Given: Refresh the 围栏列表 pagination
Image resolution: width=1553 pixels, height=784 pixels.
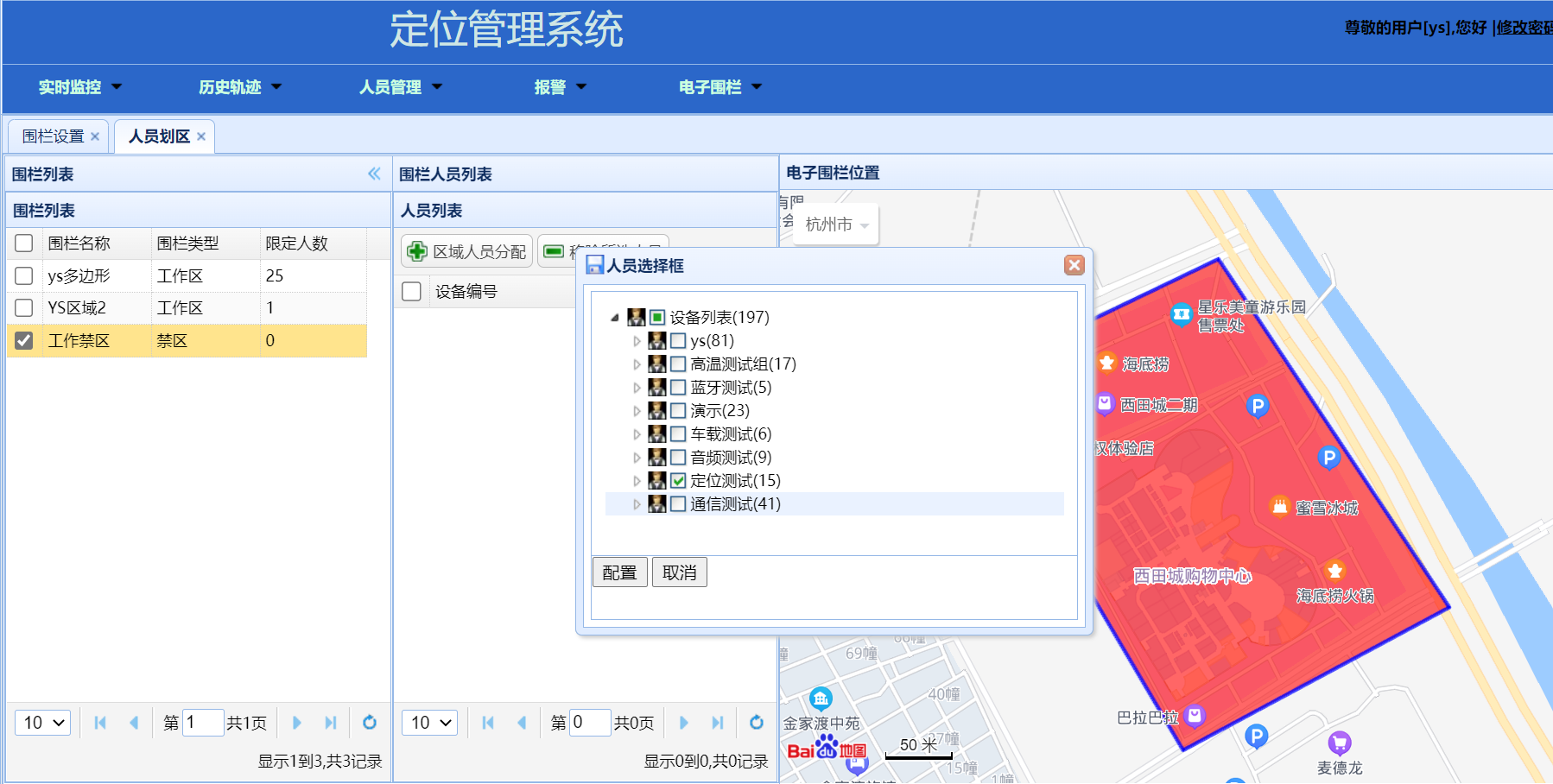Looking at the screenshot, I should [370, 723].
